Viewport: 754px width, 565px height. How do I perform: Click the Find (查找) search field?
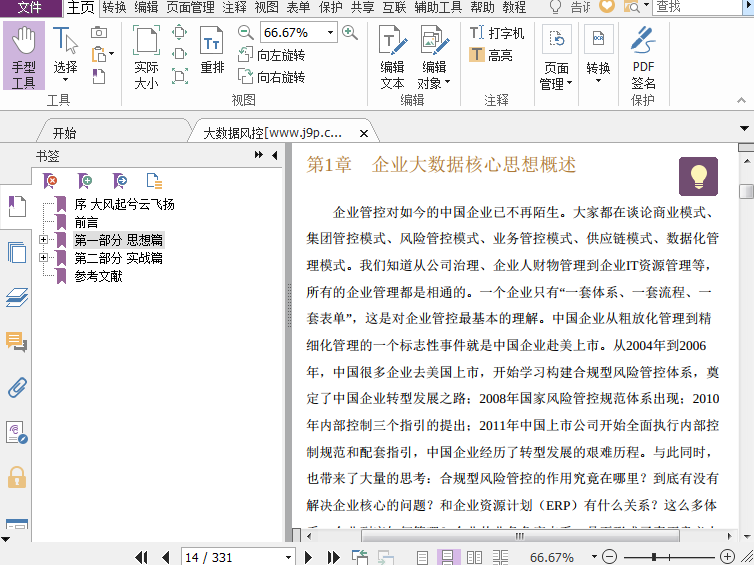697,7
